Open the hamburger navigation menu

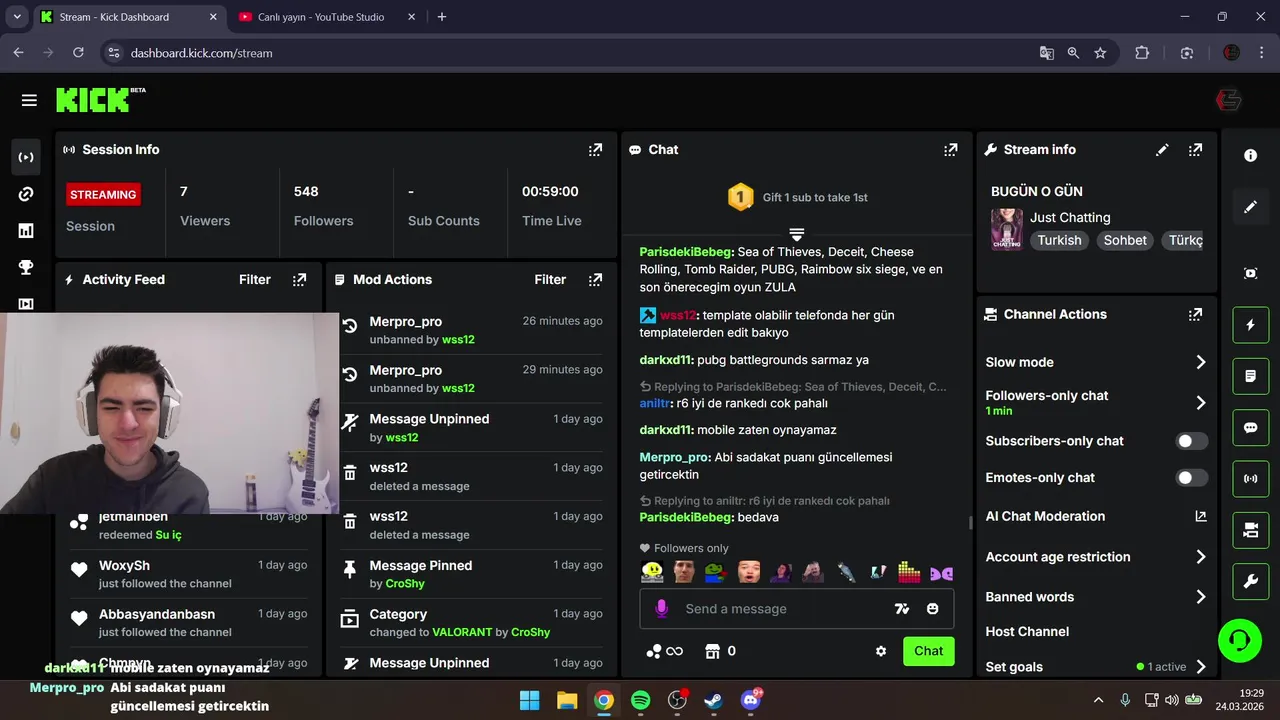29,100
